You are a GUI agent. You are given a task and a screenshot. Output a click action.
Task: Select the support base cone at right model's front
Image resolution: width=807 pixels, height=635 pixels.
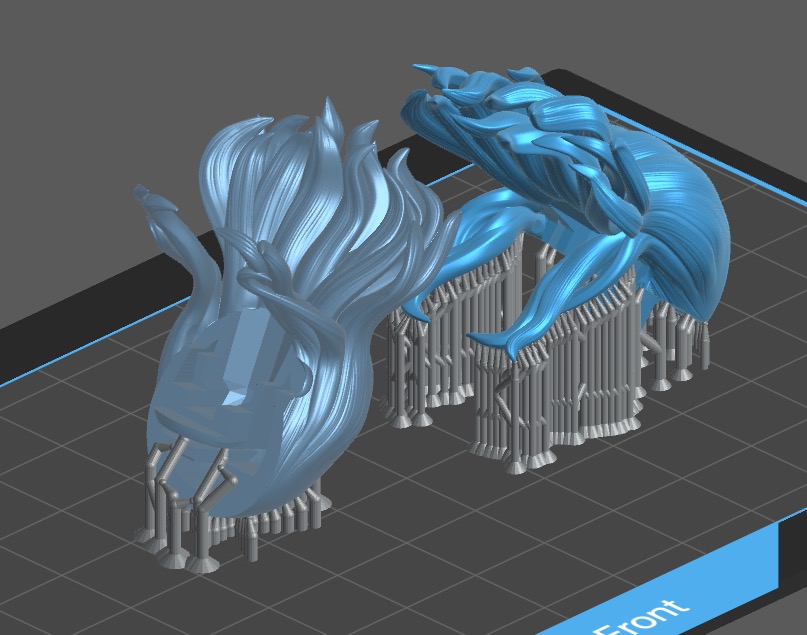[518, 464]
